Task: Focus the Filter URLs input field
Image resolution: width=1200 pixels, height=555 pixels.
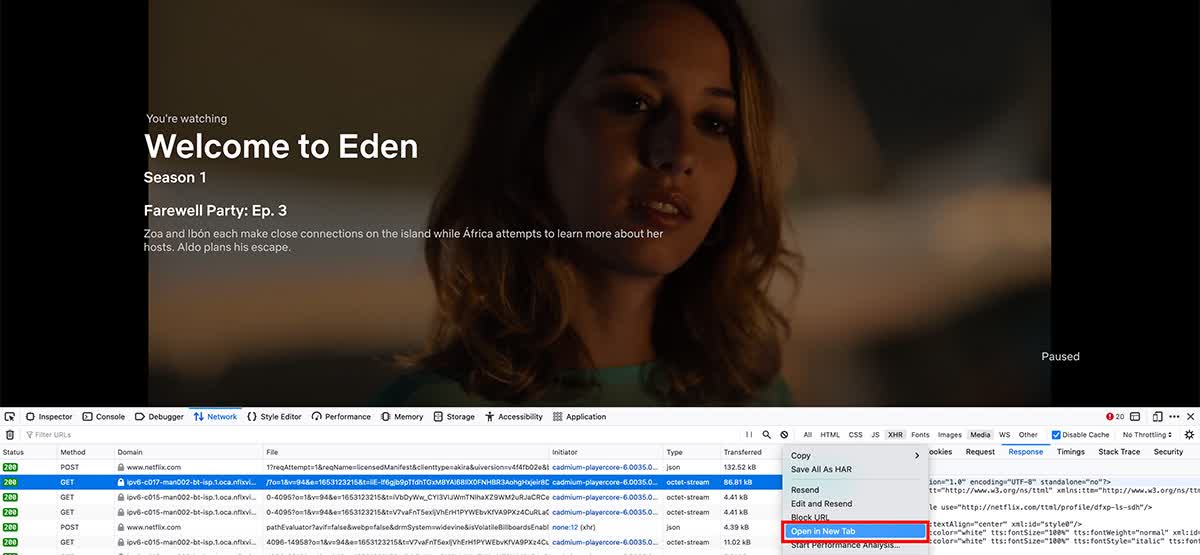Action: [x=380, y=435]
